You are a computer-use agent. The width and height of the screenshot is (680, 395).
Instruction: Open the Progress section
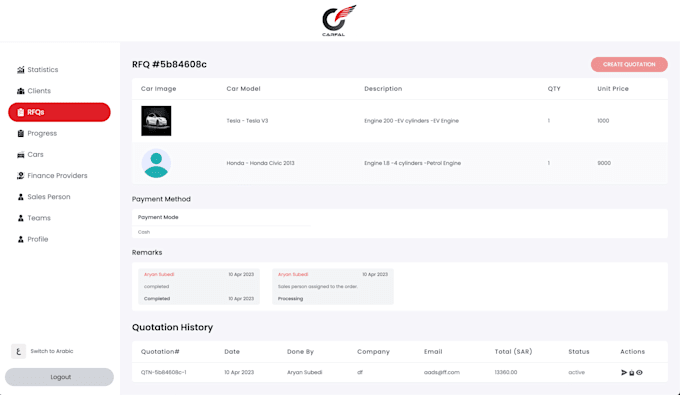point(42,133)
